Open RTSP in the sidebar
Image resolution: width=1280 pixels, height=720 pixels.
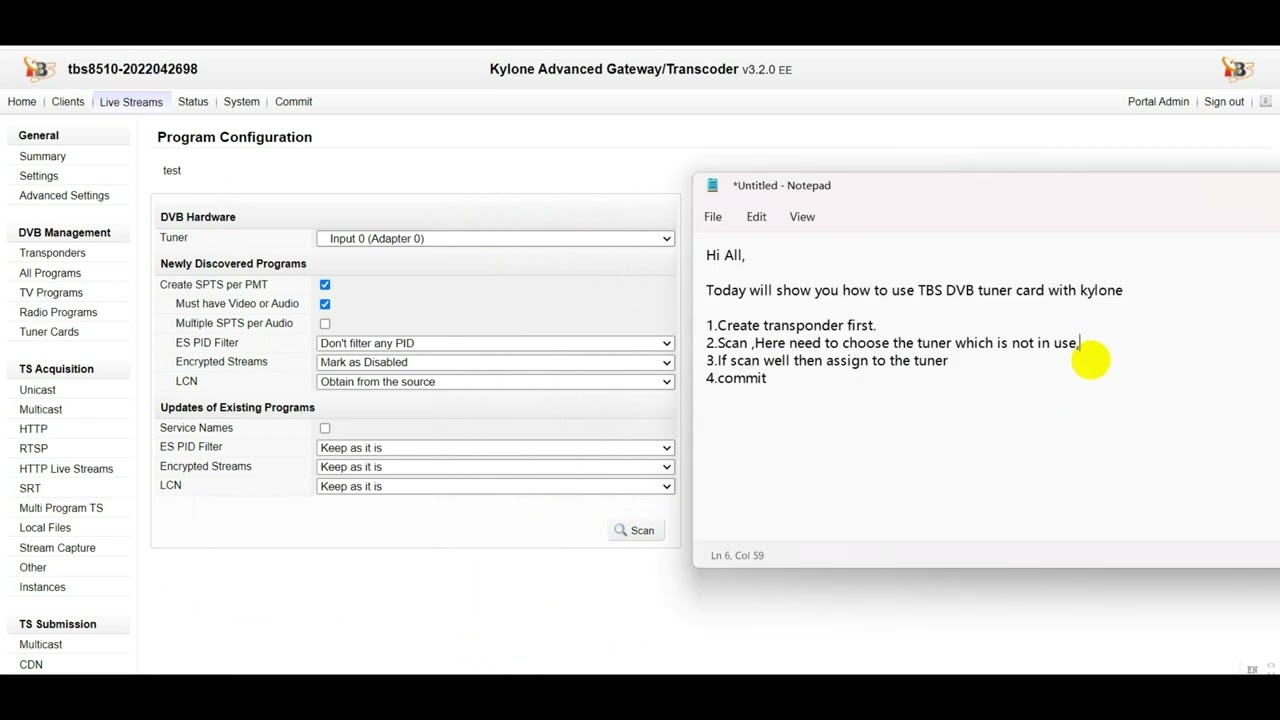[33, 449]
